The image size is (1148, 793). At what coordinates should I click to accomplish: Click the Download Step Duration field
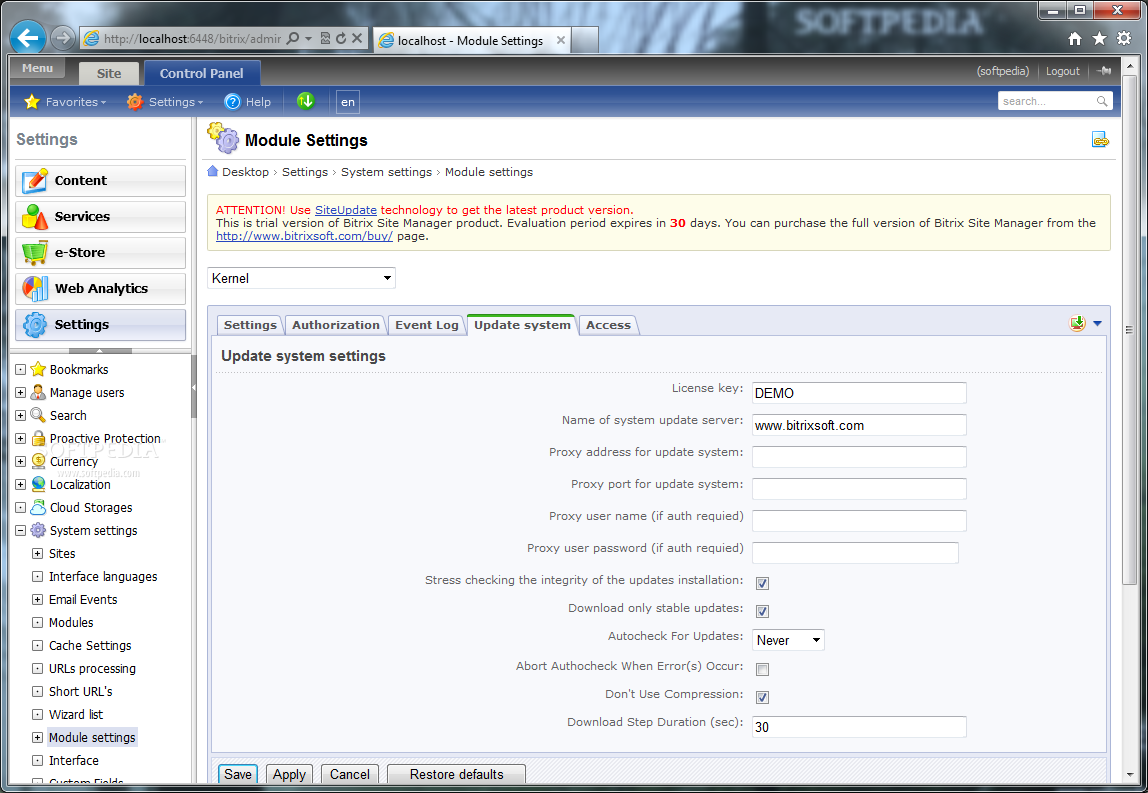pos(859,727)
